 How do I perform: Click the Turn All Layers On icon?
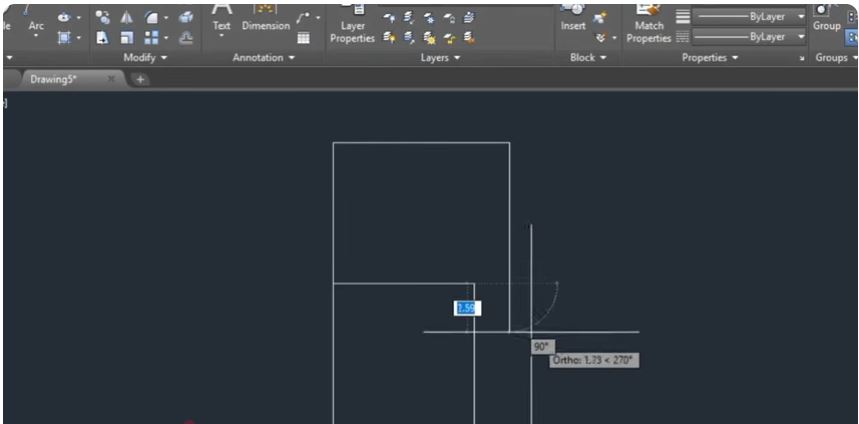389,38
